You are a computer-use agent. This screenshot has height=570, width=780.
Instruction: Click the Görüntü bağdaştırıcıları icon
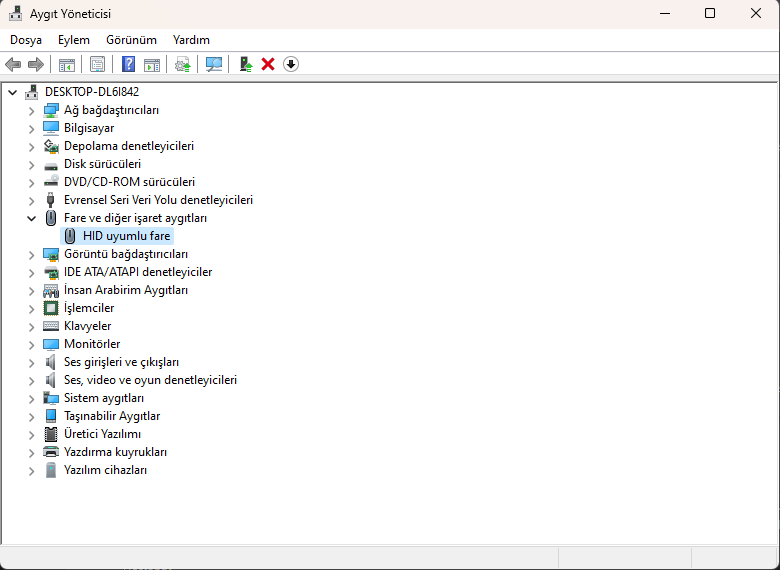point(51,254)
